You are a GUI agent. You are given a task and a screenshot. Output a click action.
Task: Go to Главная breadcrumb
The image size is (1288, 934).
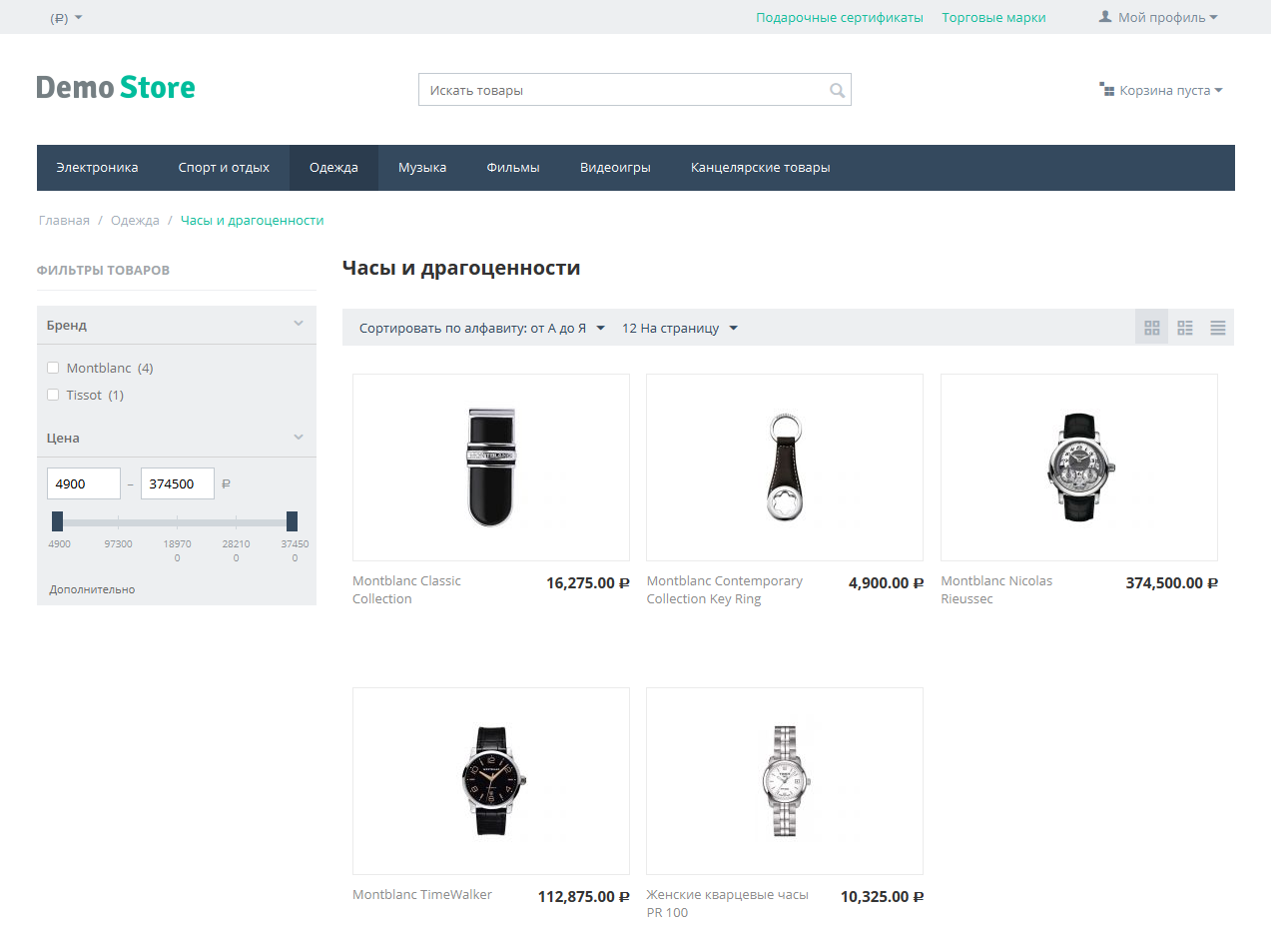(x=64, y=220)
